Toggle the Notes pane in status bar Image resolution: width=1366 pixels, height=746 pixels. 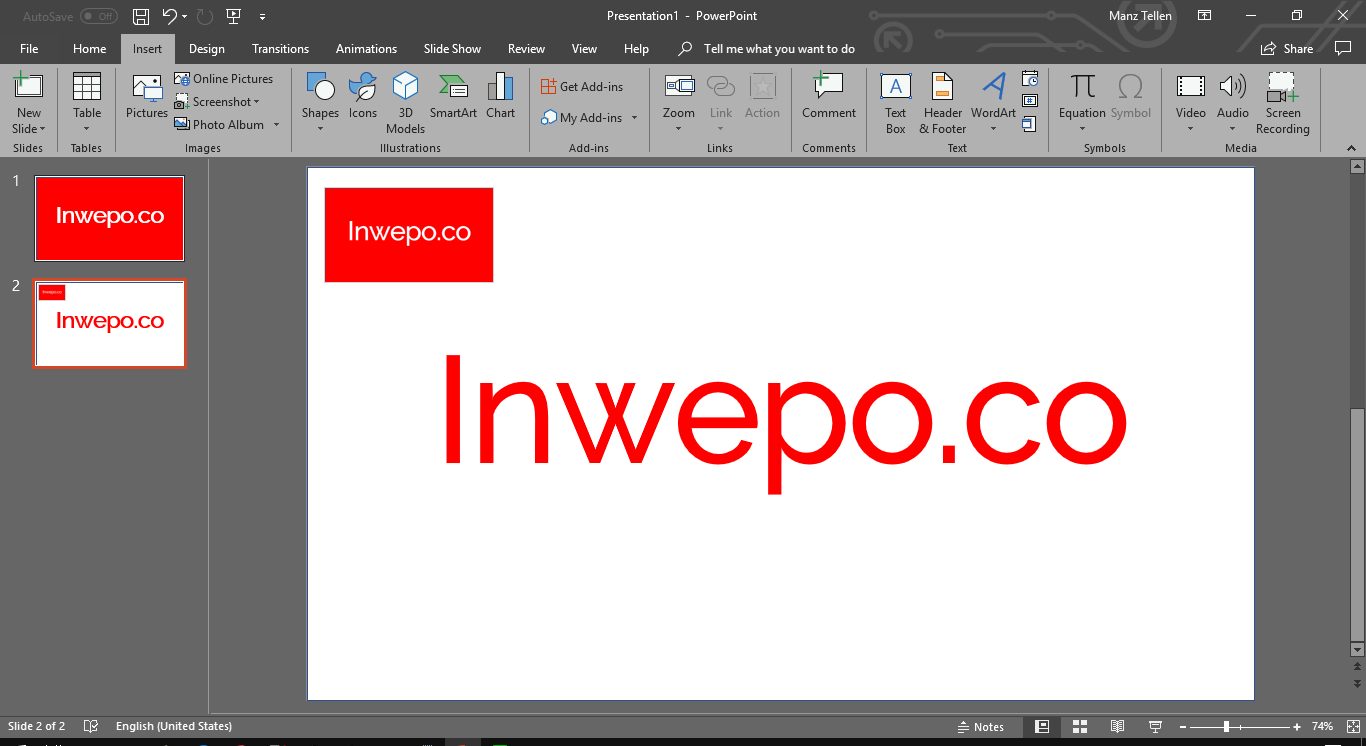pos(981,727)
